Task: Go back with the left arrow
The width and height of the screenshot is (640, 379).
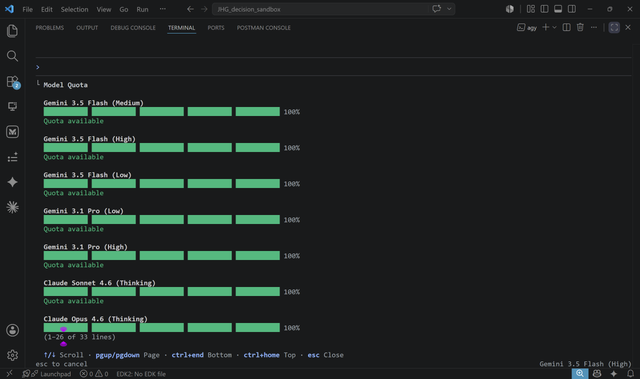Action: [x=190, y=9]
